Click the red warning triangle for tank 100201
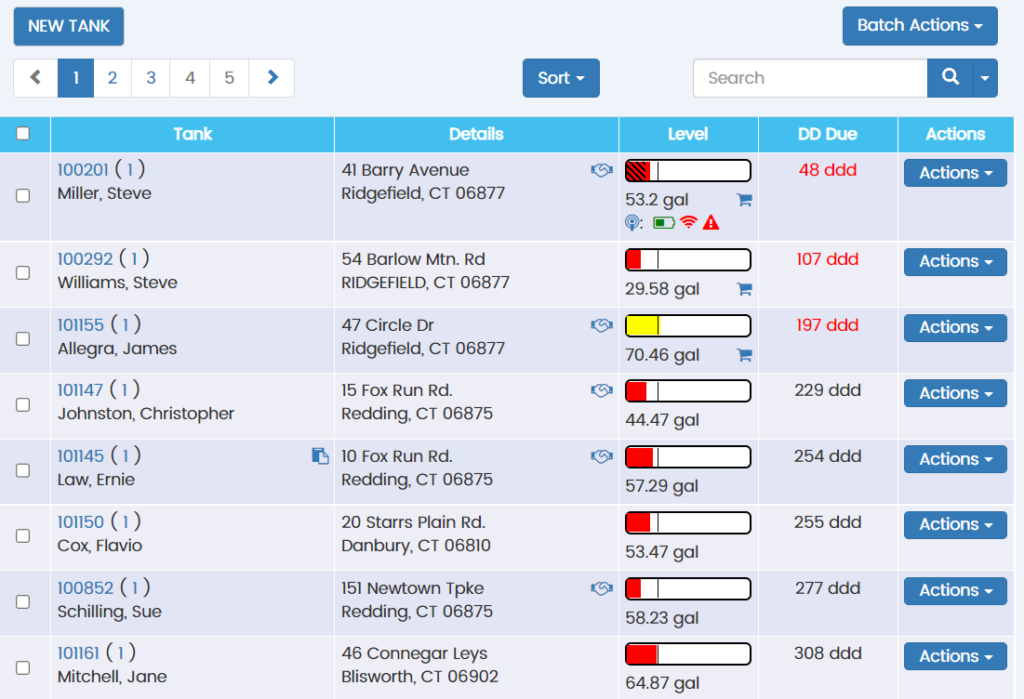 click(711, 223)
